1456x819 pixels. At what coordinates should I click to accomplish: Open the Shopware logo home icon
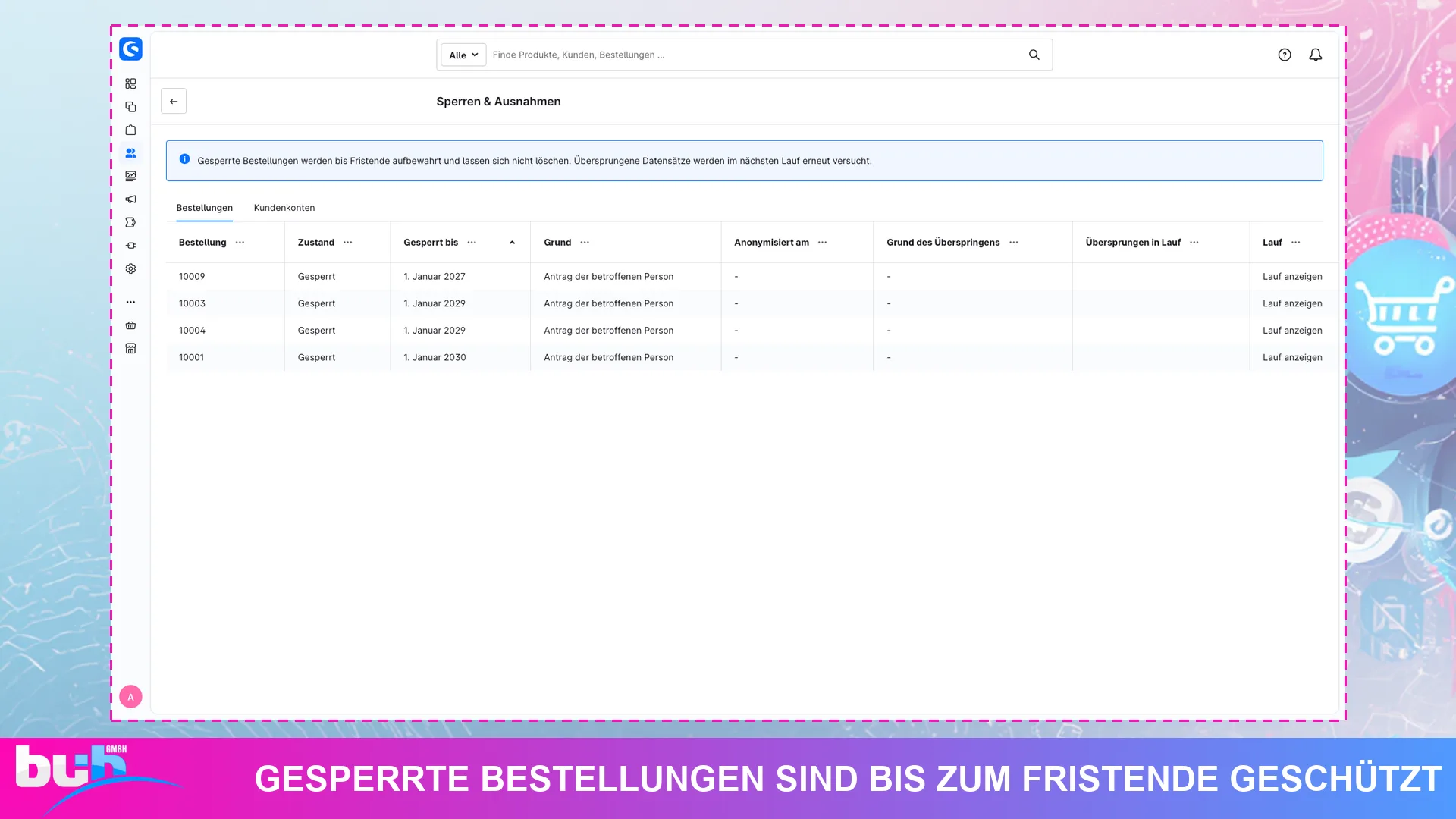pos(130,49)
